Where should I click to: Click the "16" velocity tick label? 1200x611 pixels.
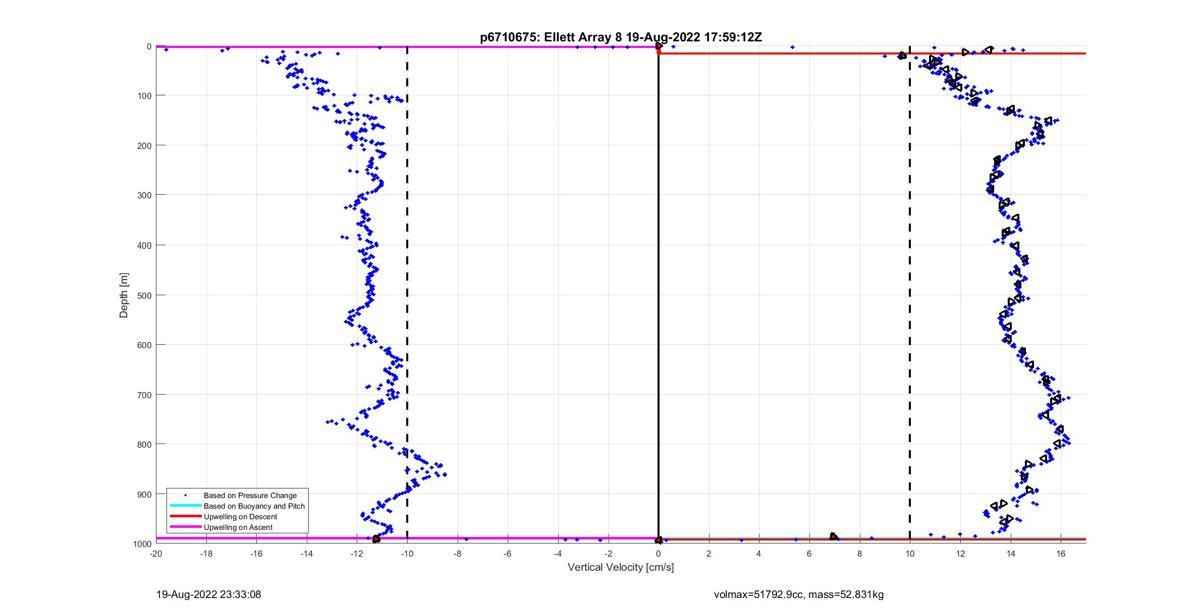point(1060,553)
